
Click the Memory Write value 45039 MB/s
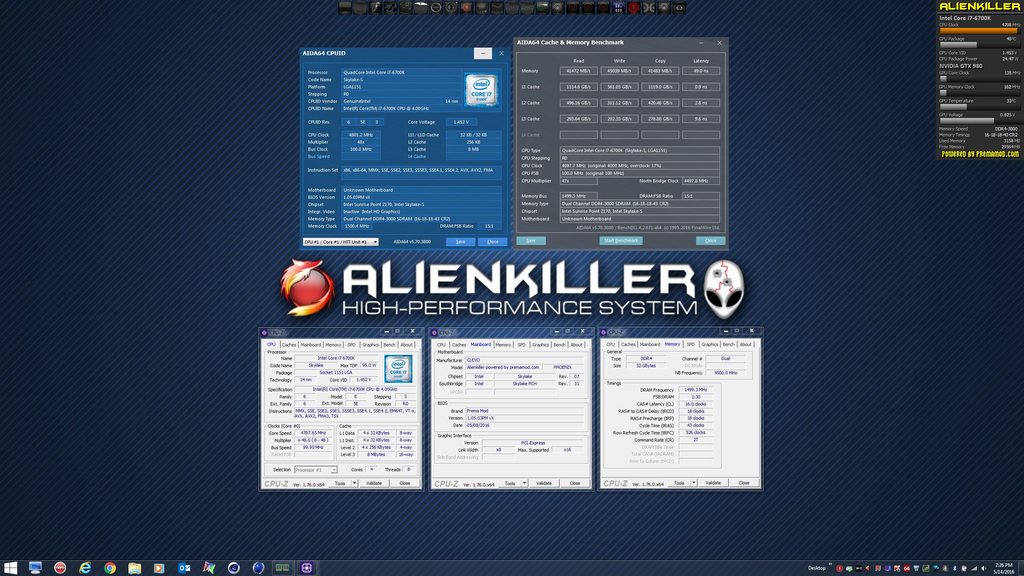[x=619, y=71]
